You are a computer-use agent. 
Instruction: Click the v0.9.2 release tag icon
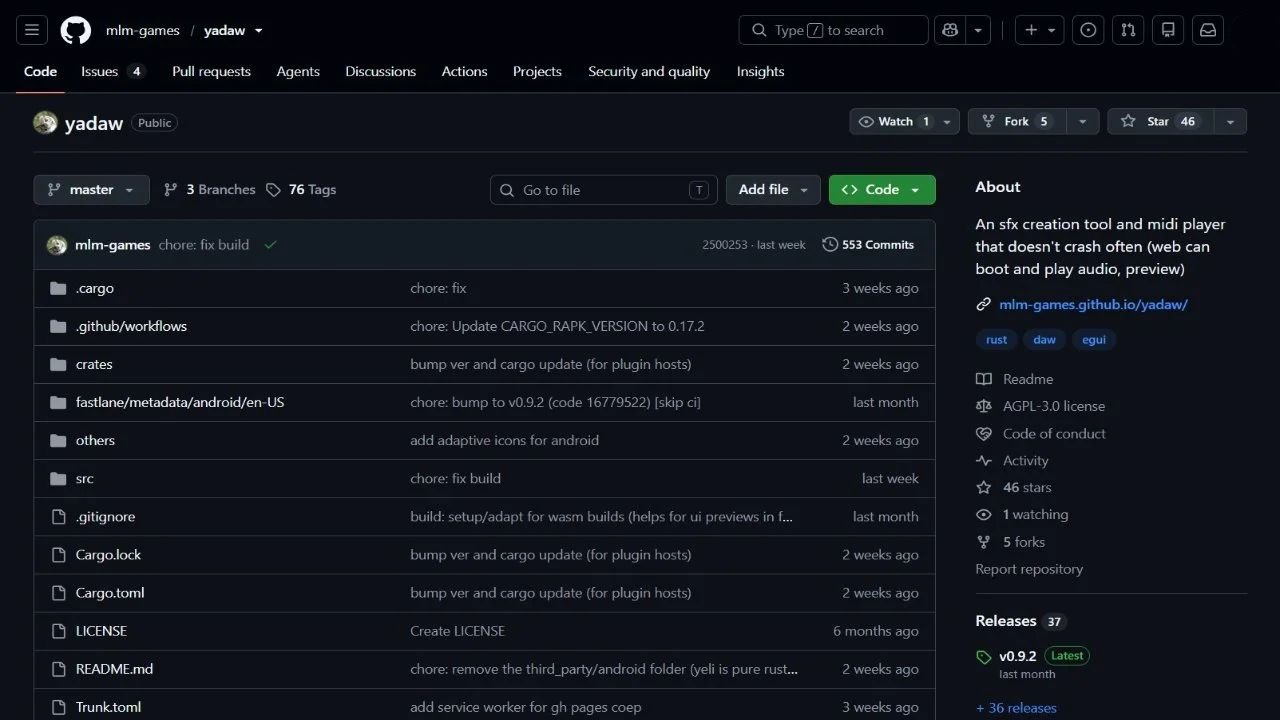pos(984,657)
